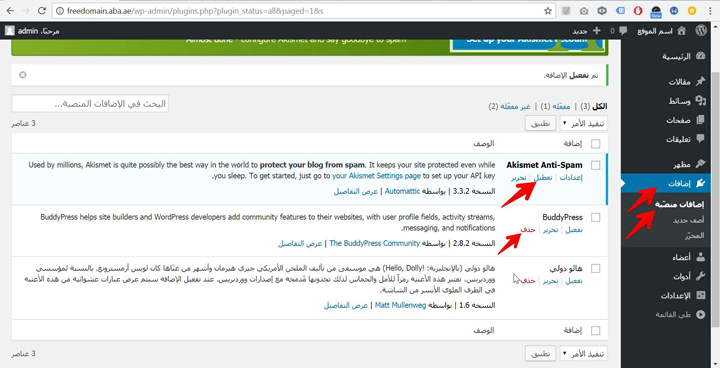The height and width of the screenshot is (368, 720).
Task: Tick the BuddyPress plugin checkbox
Action: 596,217
